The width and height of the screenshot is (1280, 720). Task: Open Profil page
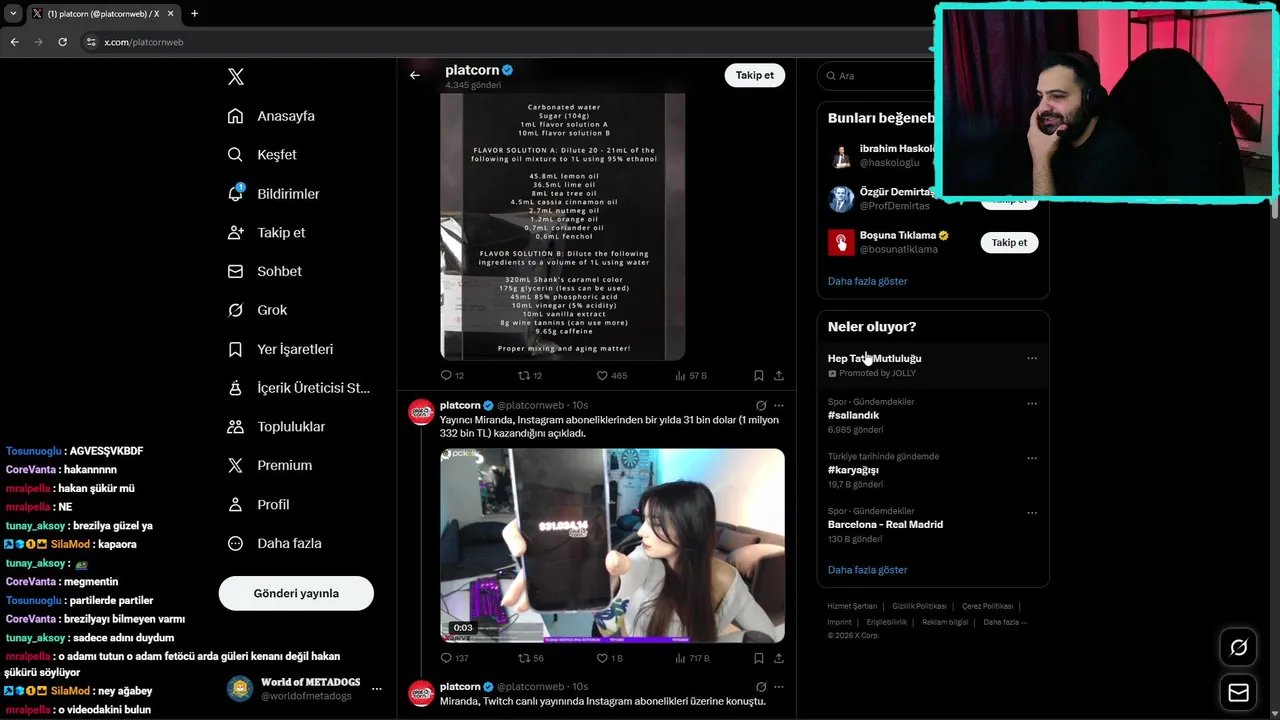click(258, 505)
